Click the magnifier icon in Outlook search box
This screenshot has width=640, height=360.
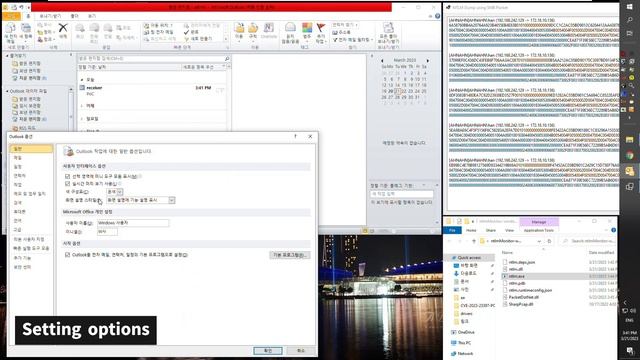coord(227,59)
